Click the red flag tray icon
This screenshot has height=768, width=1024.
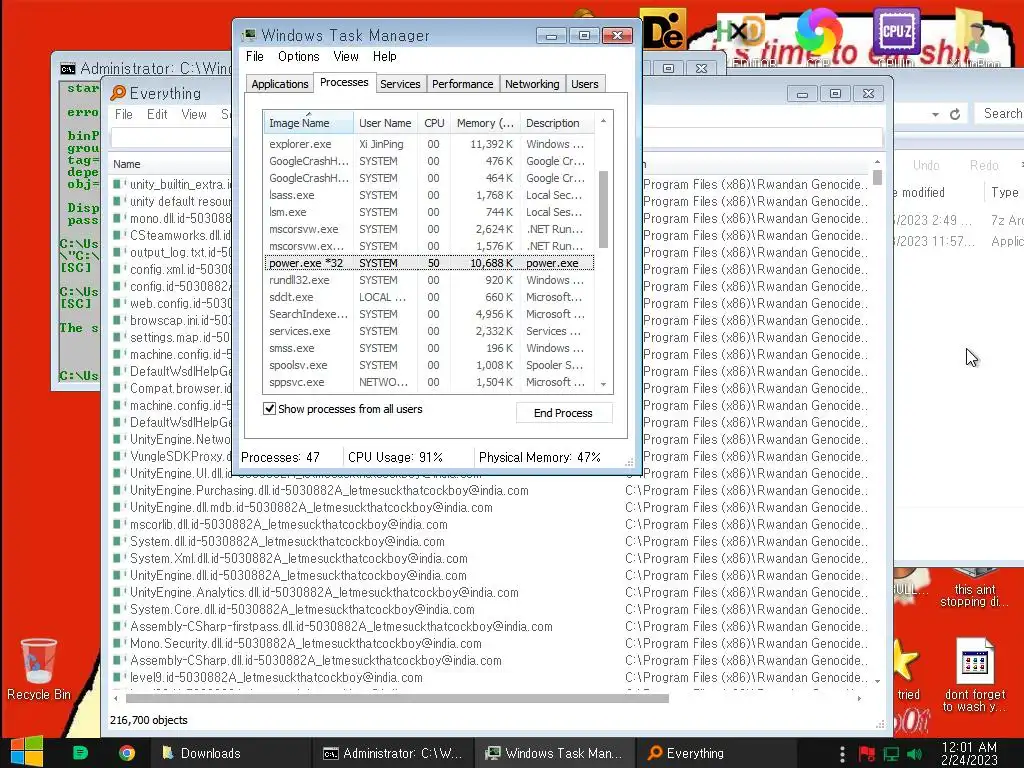click(x=867, y=754)
